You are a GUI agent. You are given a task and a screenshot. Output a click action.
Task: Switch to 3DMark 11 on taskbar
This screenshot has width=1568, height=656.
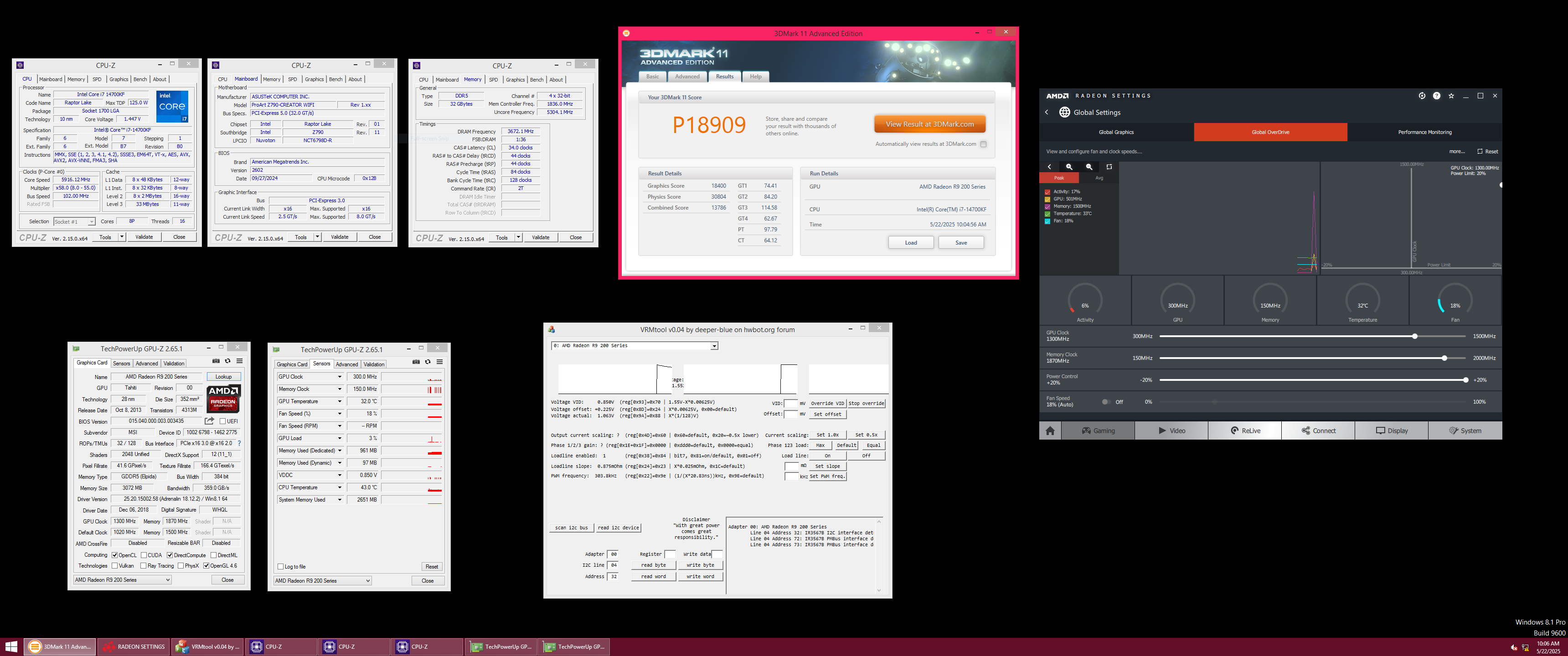60,647
